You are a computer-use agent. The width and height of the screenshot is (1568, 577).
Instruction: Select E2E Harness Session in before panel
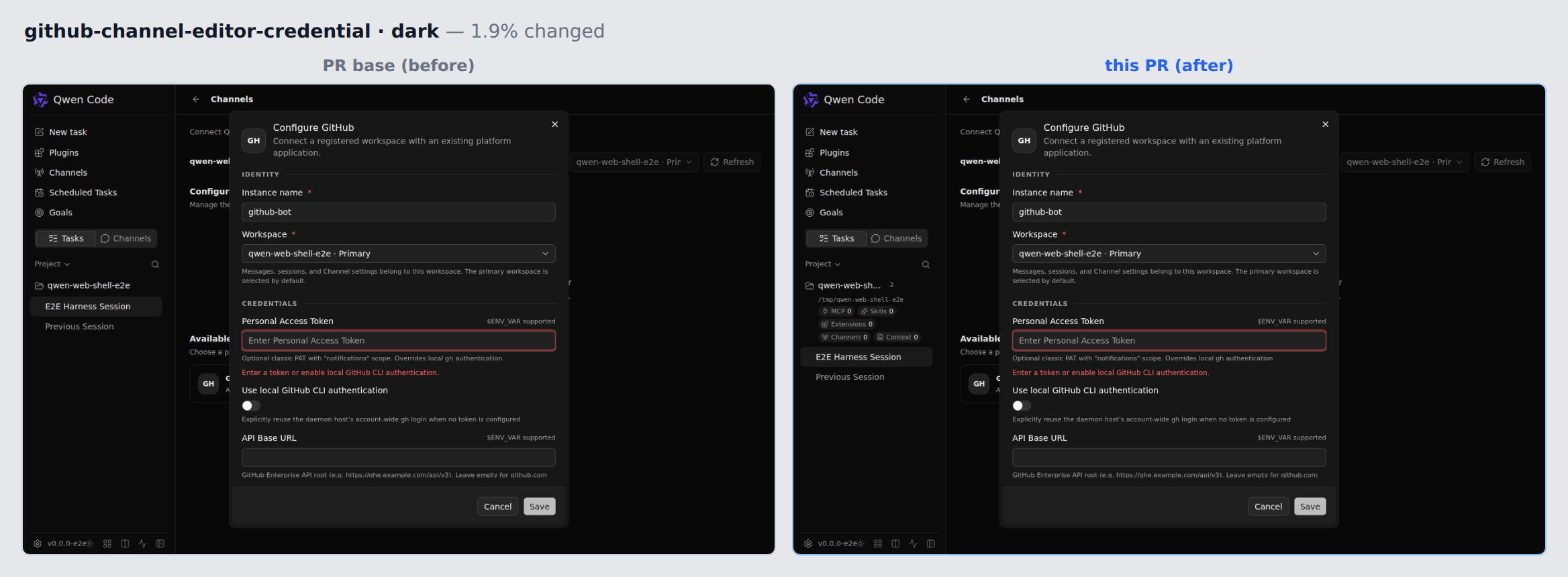click(x=96, y=307)
